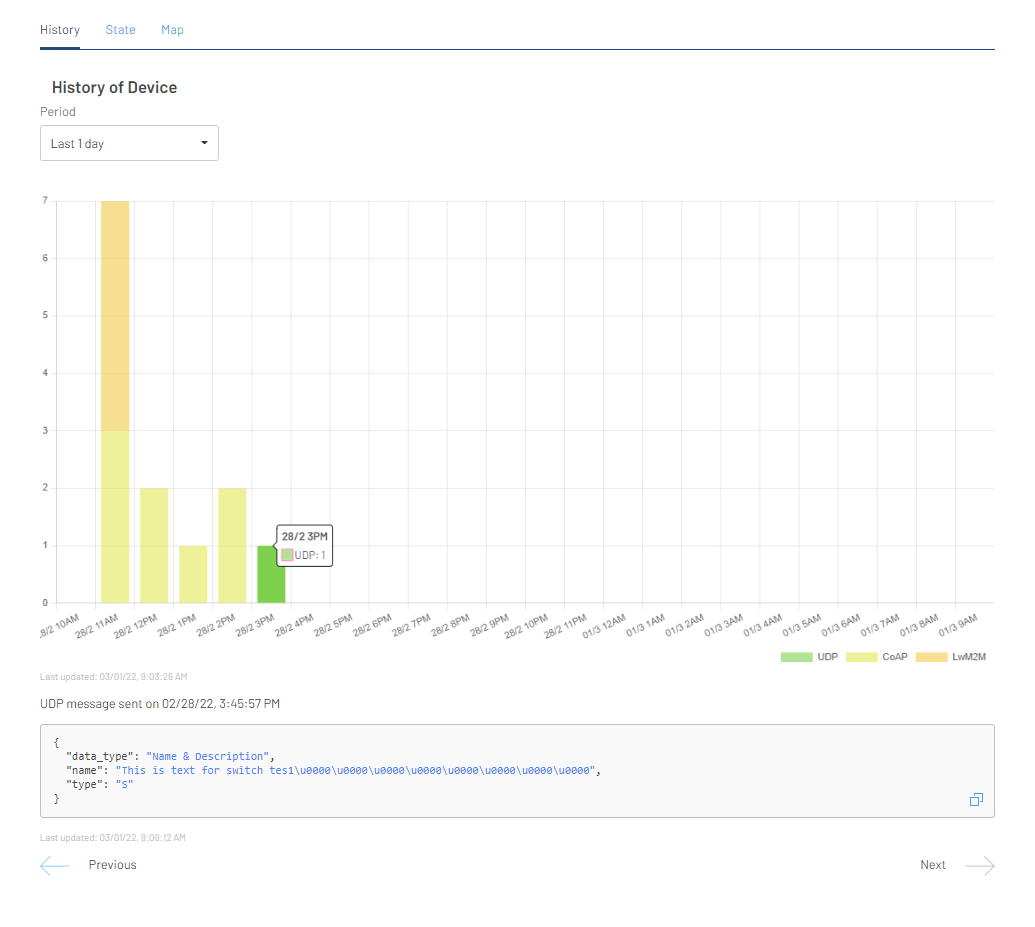Image resolution: width=1035 pixels, height=927 pixels.
Task: Toggle UDP series via green legend swatch
Action: tap(796, 657)
